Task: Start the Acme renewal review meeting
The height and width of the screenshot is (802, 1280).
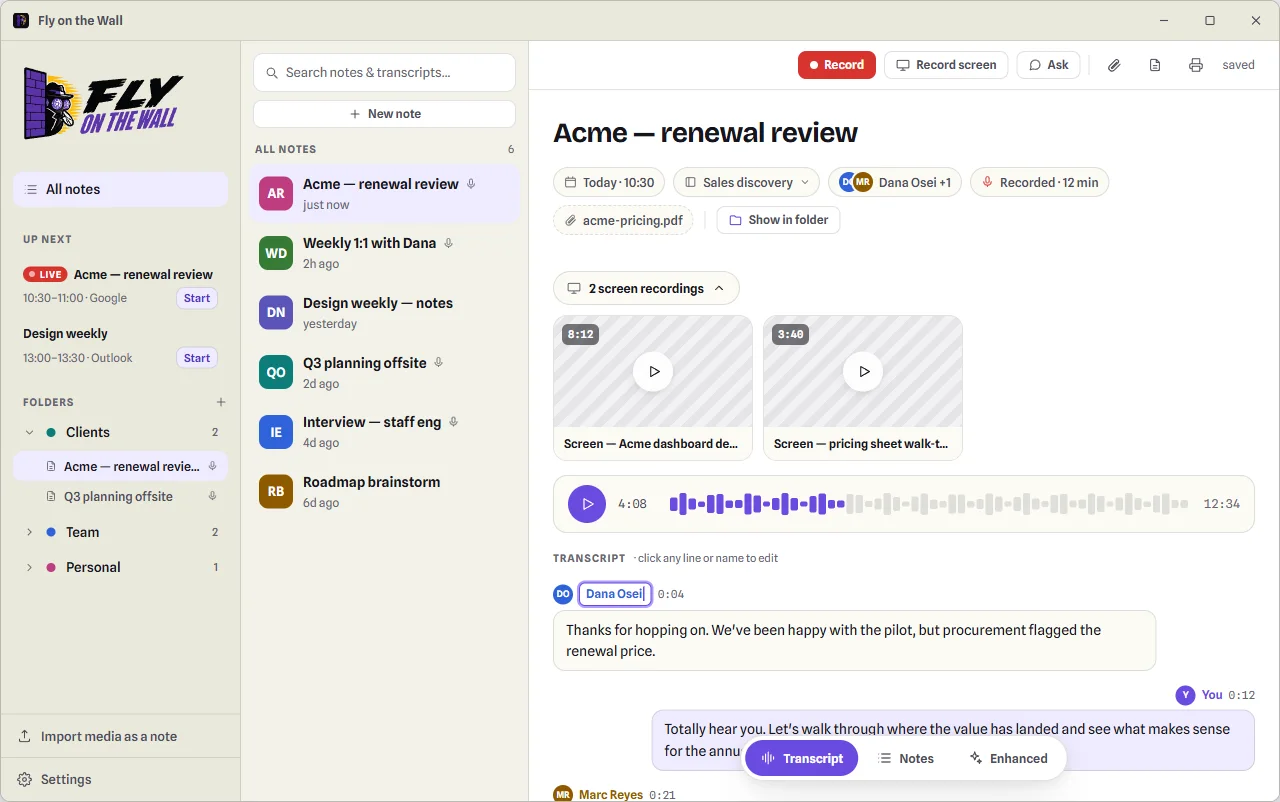Action: (197, 298)
